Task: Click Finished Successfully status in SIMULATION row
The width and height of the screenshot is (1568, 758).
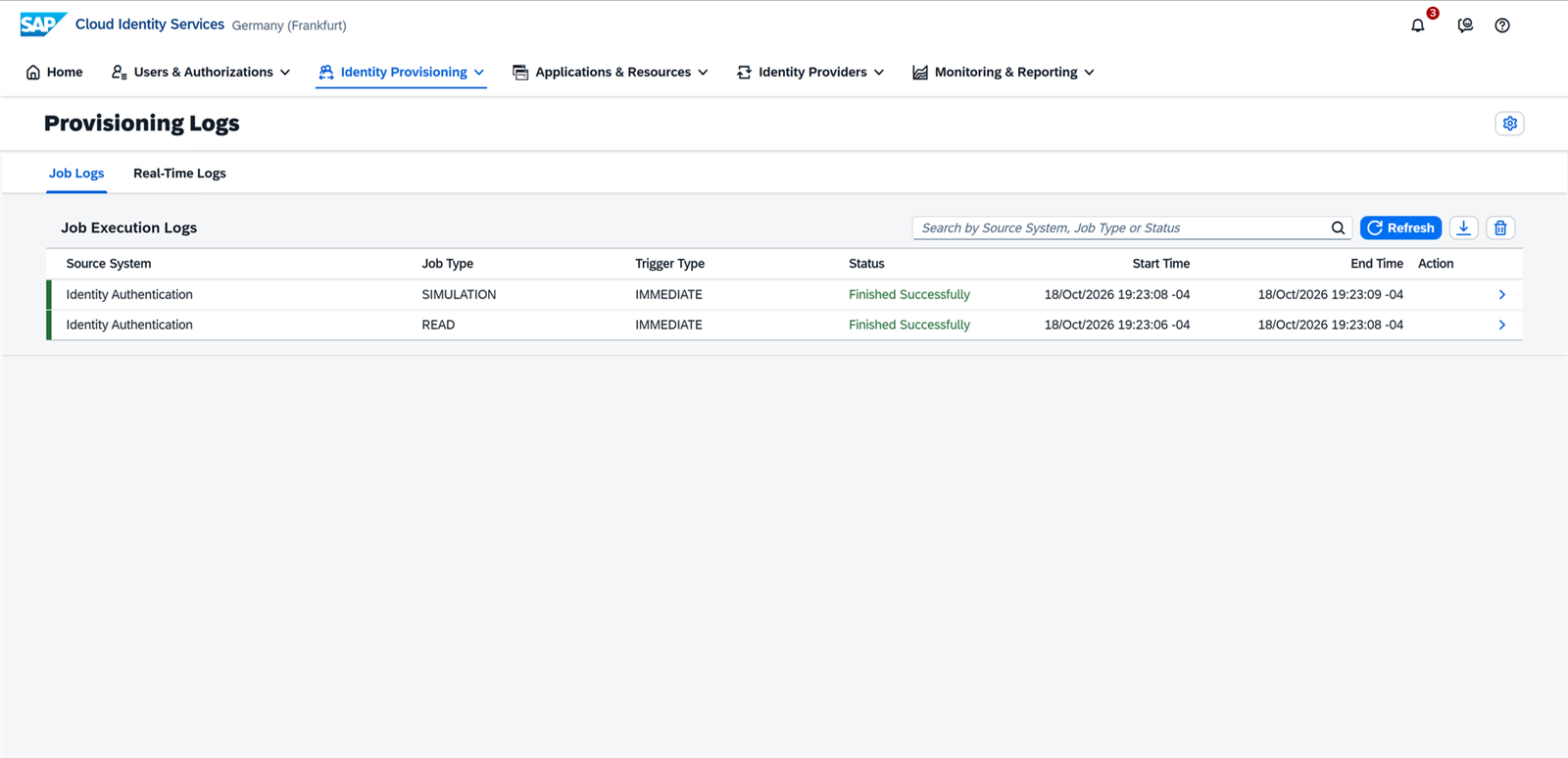Action: coord(909,294)
